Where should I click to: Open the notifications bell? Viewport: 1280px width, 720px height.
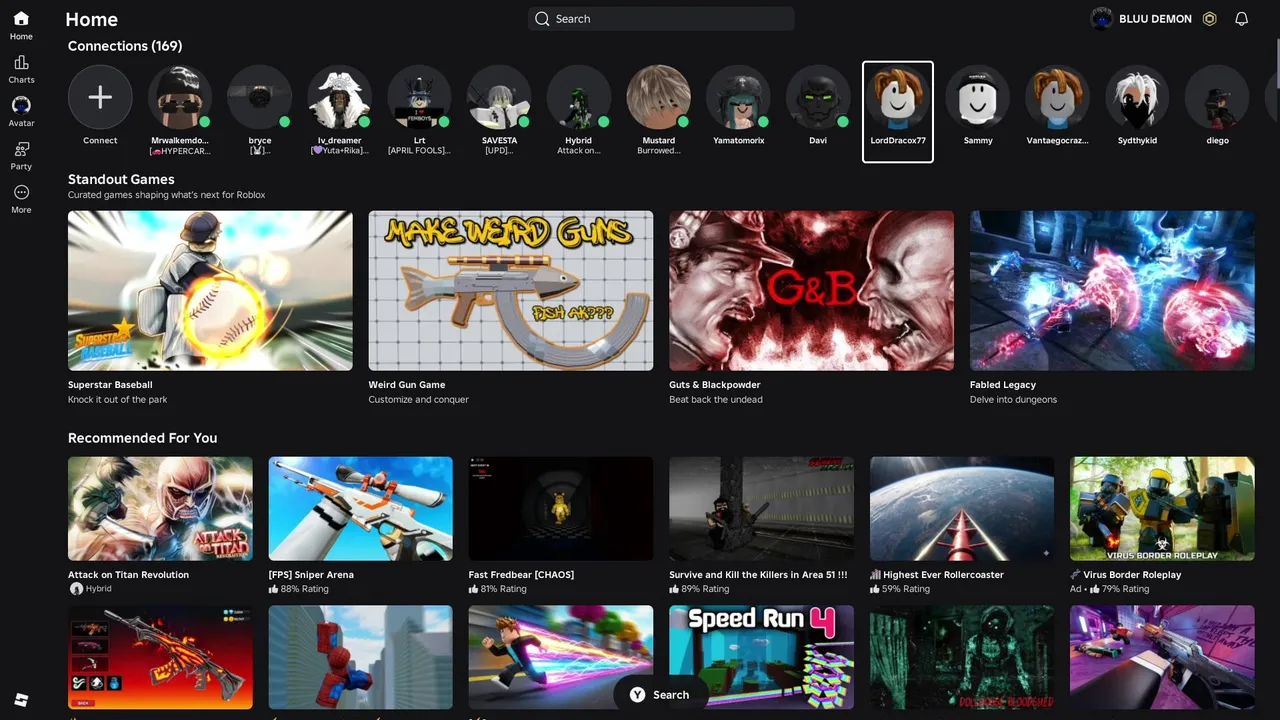(1241, 19)
